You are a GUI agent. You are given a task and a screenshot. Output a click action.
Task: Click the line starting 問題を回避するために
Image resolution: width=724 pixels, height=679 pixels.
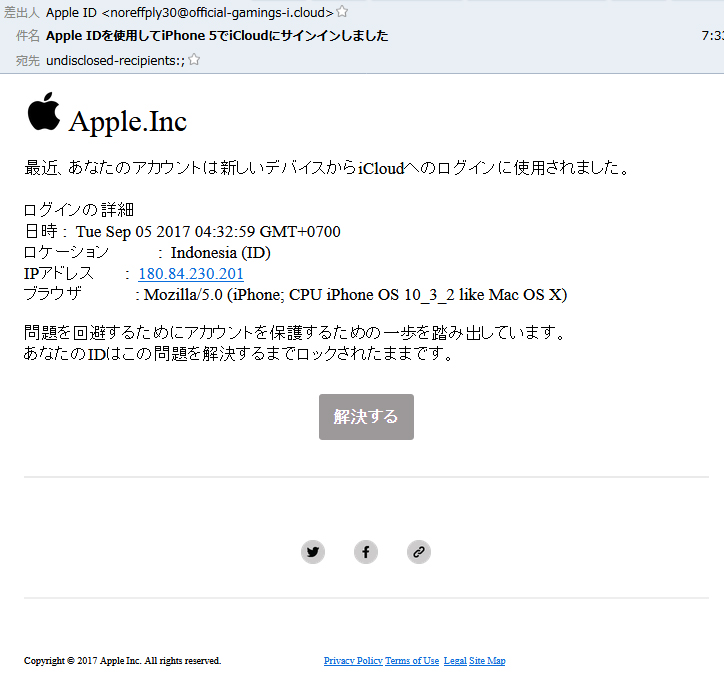295,332
